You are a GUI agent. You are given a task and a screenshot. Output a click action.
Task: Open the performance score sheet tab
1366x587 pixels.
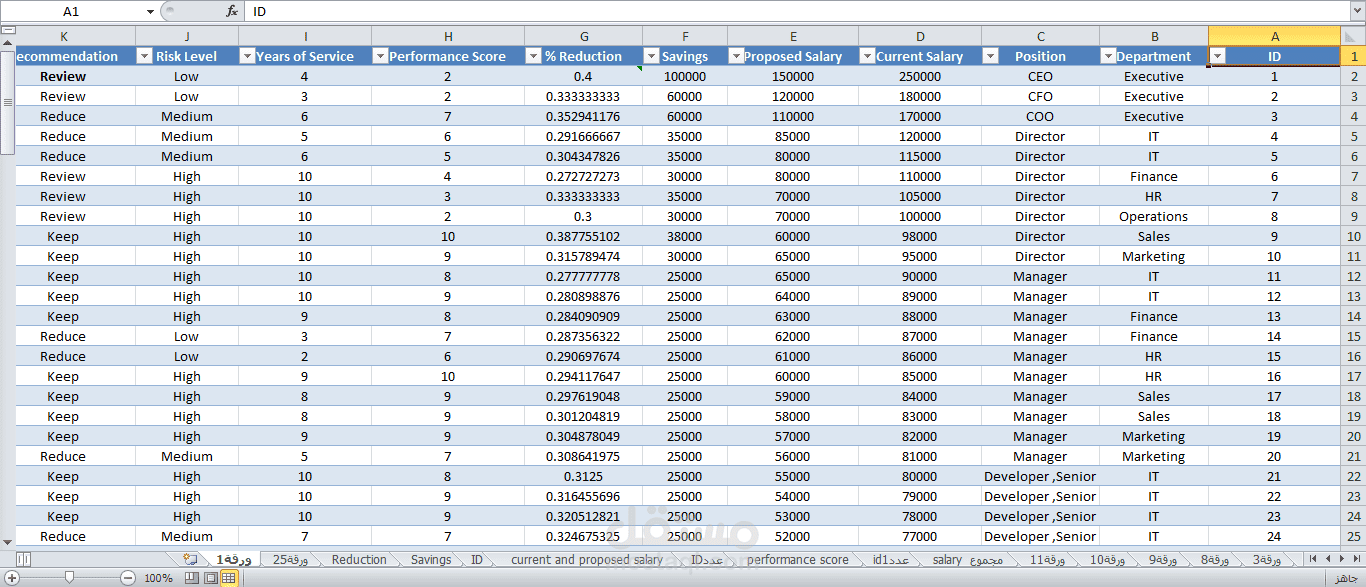(x=797, y=560)
